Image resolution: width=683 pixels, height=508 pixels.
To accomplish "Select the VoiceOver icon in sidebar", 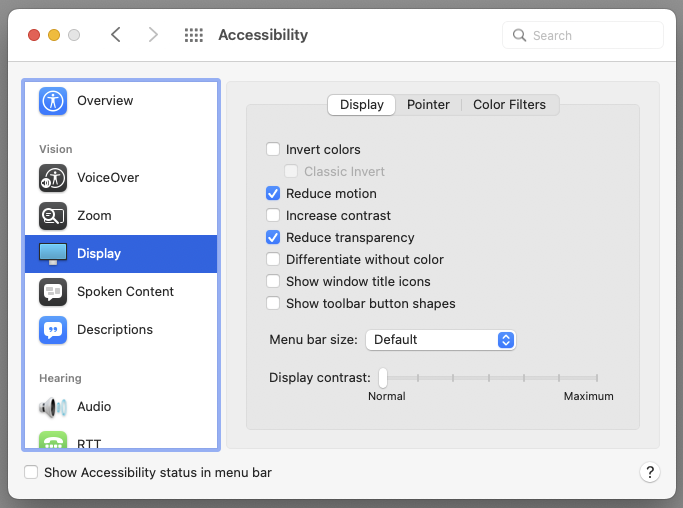I will pos(53,178).
